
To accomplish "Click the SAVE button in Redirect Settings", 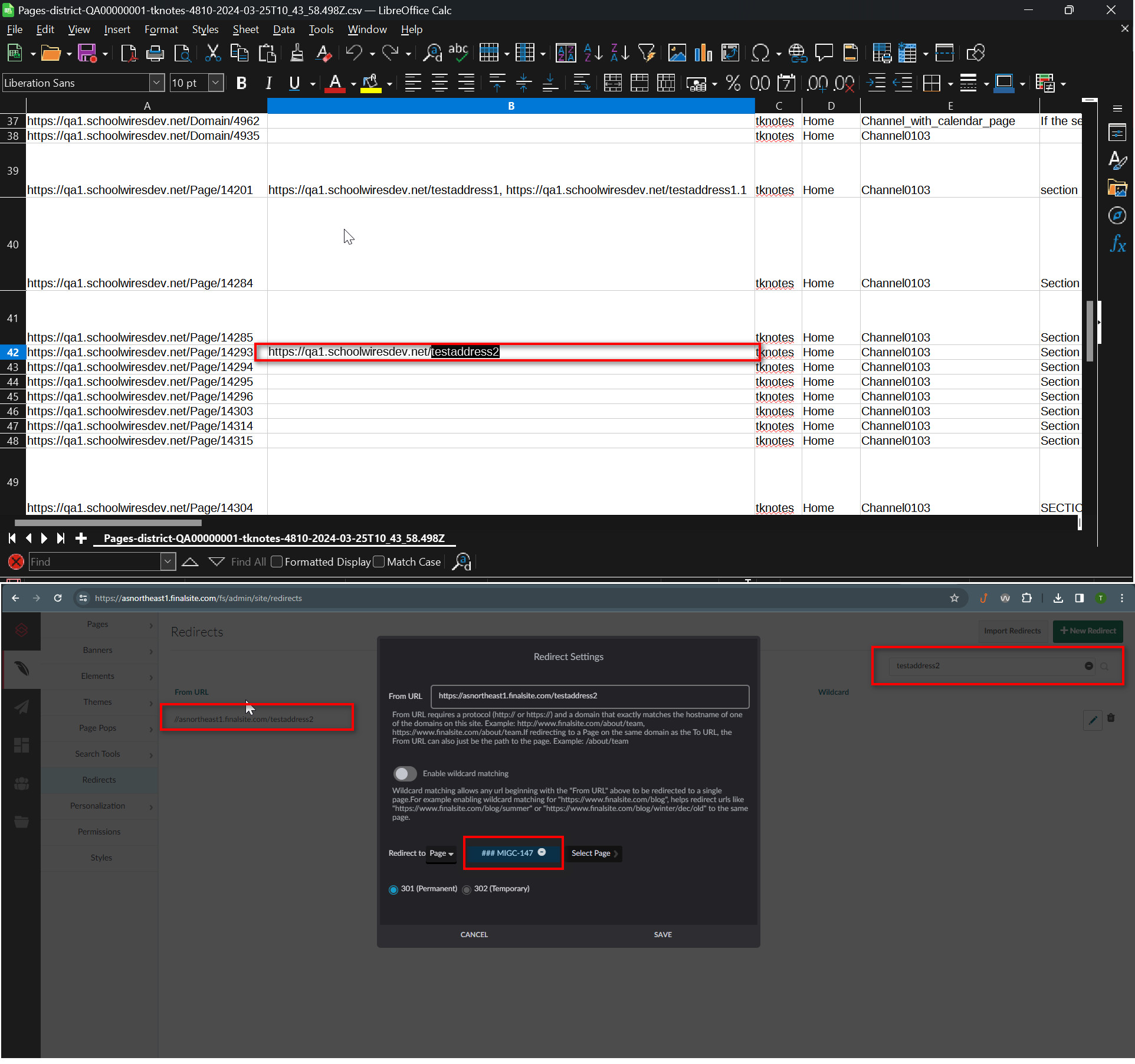I will tap(662, 935).
